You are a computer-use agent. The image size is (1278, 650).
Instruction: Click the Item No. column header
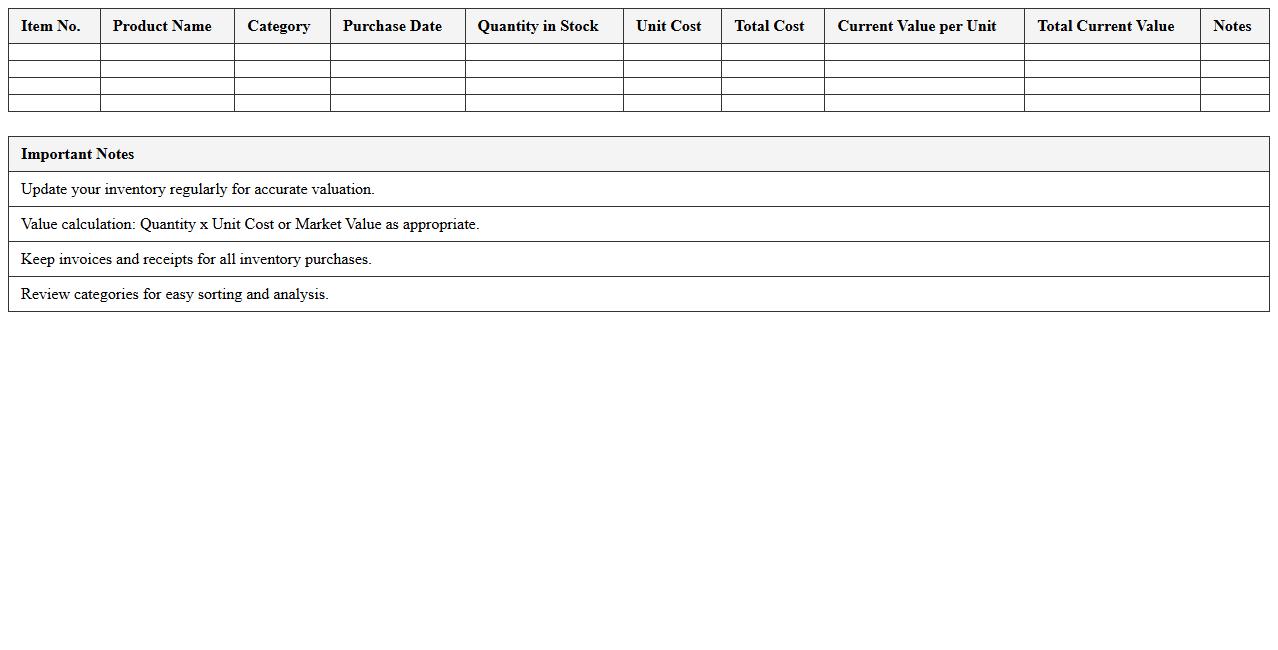click(51, 26)
